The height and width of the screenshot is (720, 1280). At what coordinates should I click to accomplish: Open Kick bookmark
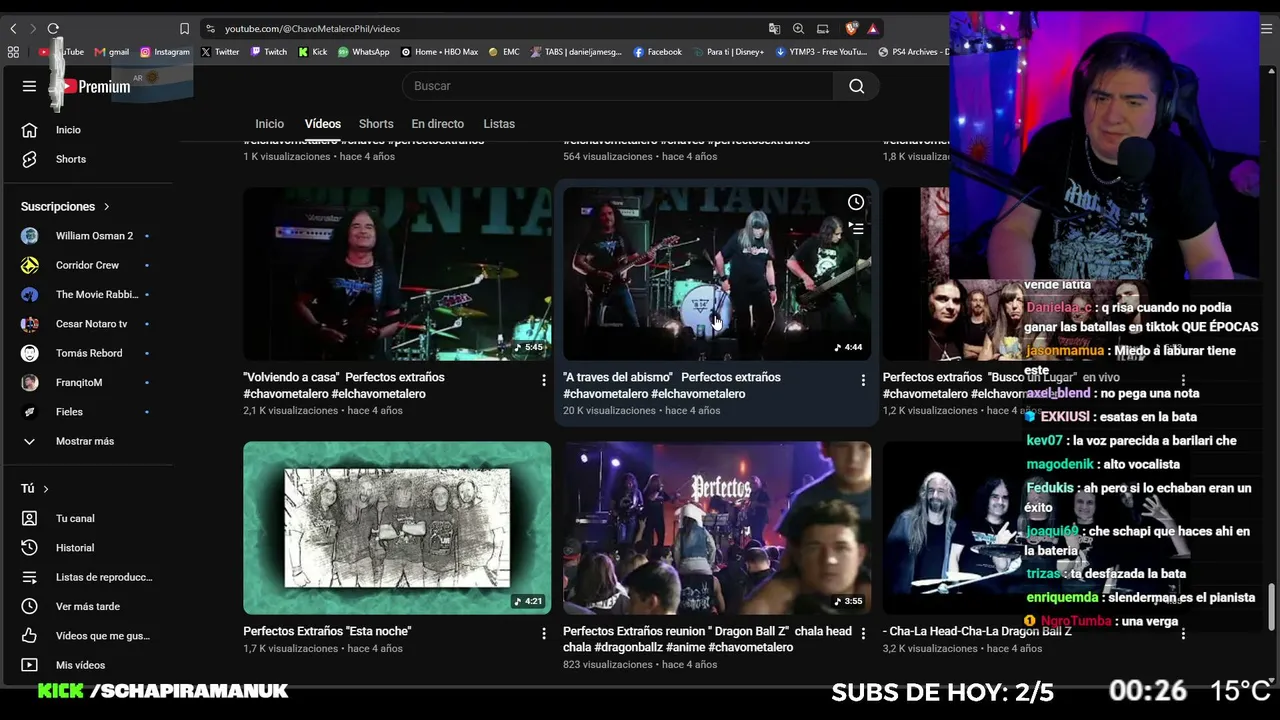pyautogui.click(x=313, y=52)
